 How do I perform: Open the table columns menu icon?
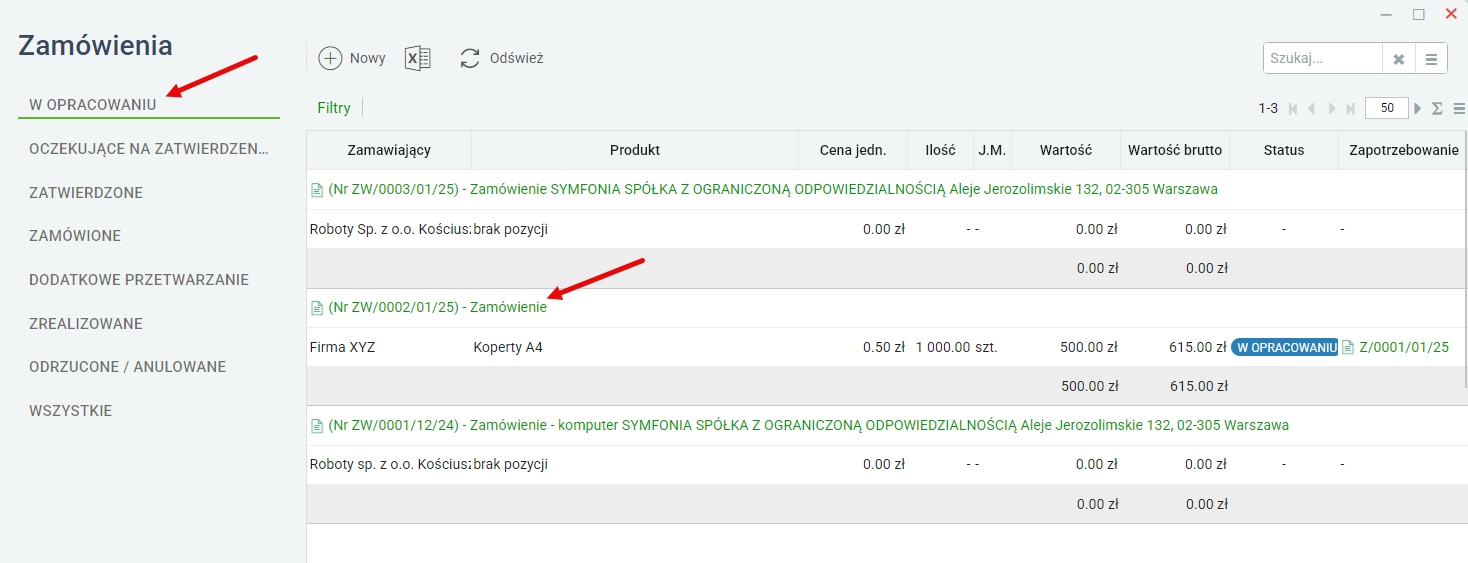[1459, 108]
